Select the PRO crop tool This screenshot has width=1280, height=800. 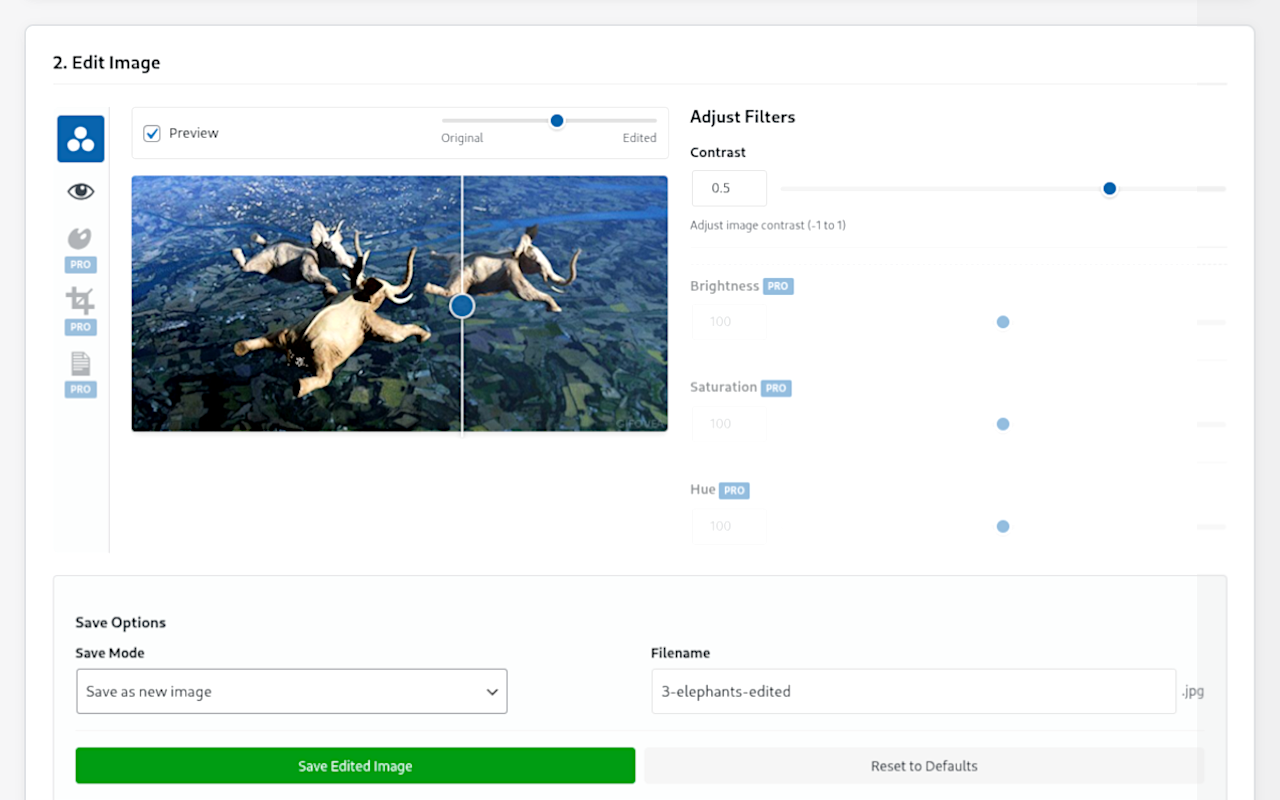(x=80, y=300)
